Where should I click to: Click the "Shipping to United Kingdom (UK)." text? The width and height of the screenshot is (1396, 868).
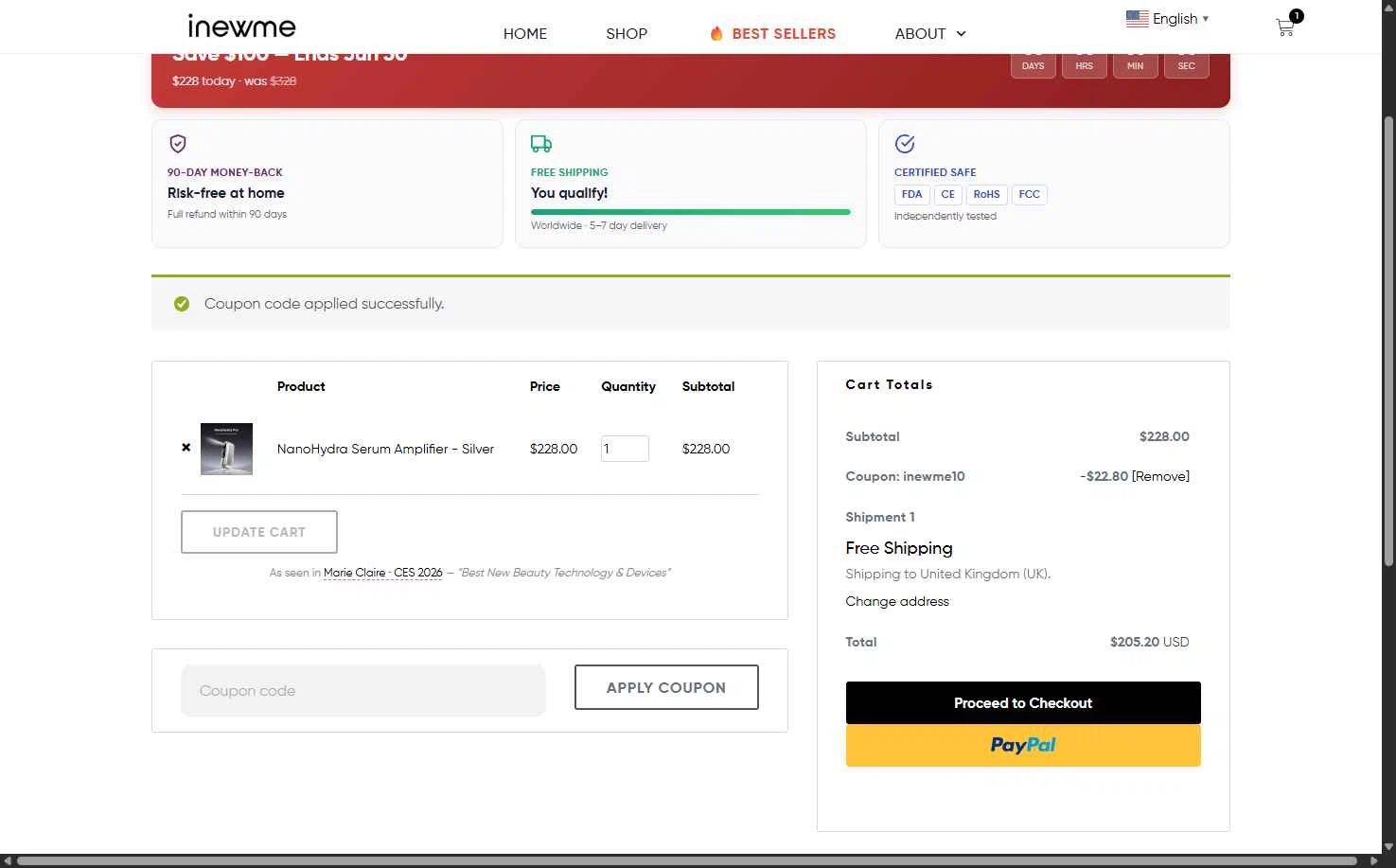pos(948,574)
